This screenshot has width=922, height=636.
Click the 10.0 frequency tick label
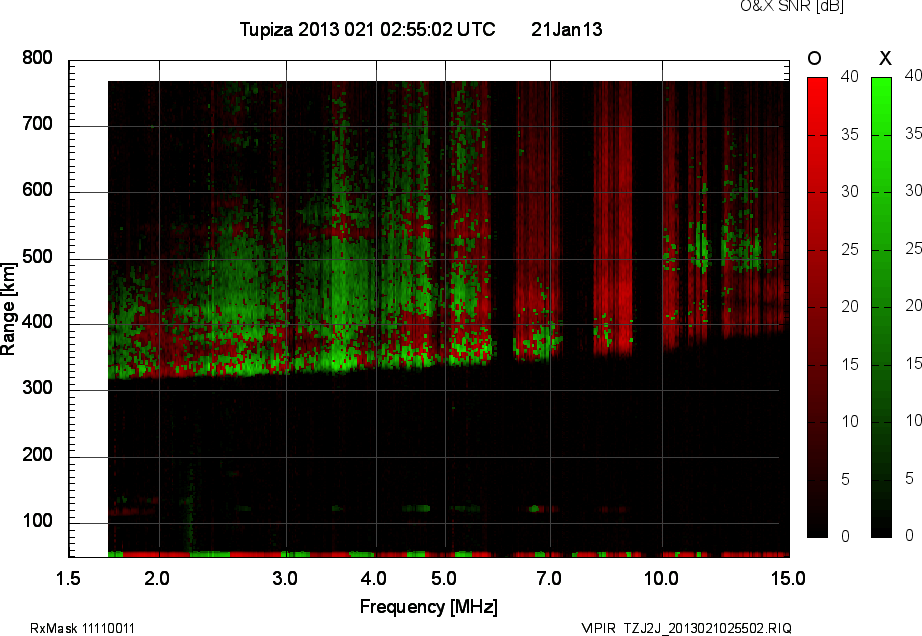coord(662,578)
